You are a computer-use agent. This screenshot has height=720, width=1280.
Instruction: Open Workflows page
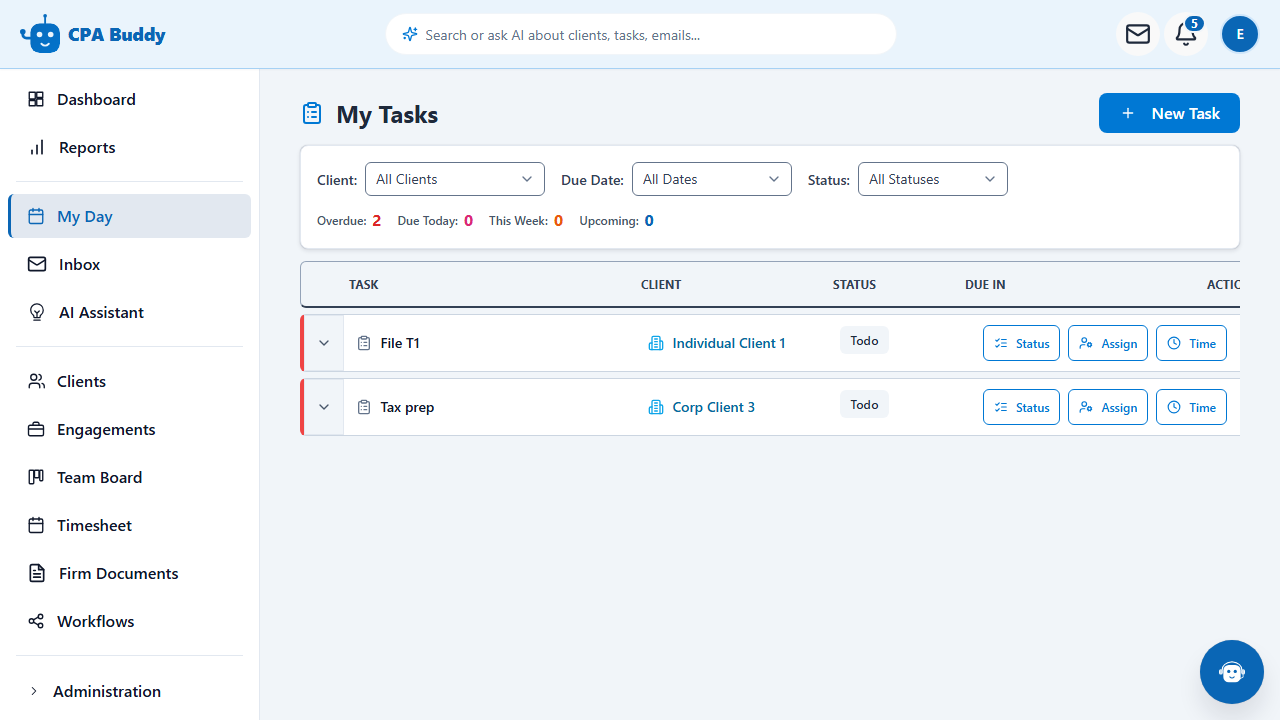click(130, 621)
